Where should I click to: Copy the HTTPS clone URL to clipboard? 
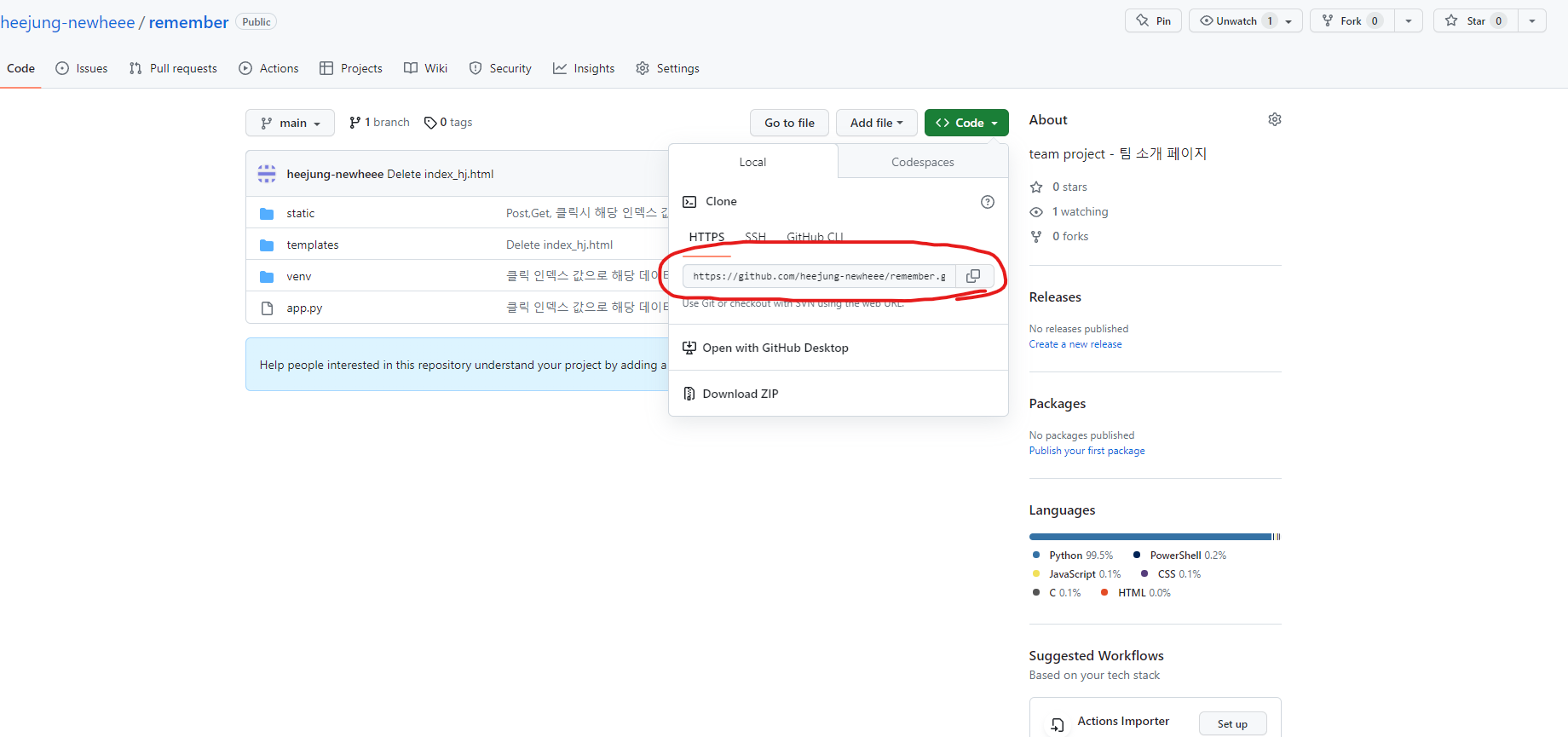pos(973,276)
